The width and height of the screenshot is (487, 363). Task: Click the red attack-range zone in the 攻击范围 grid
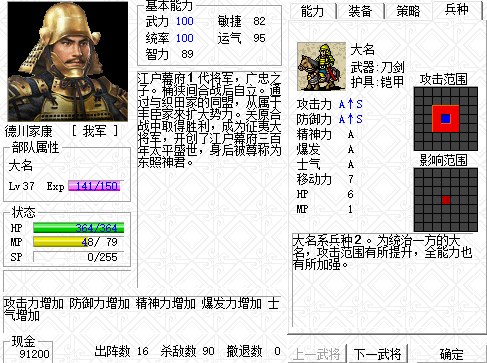[x=446, y=119]
